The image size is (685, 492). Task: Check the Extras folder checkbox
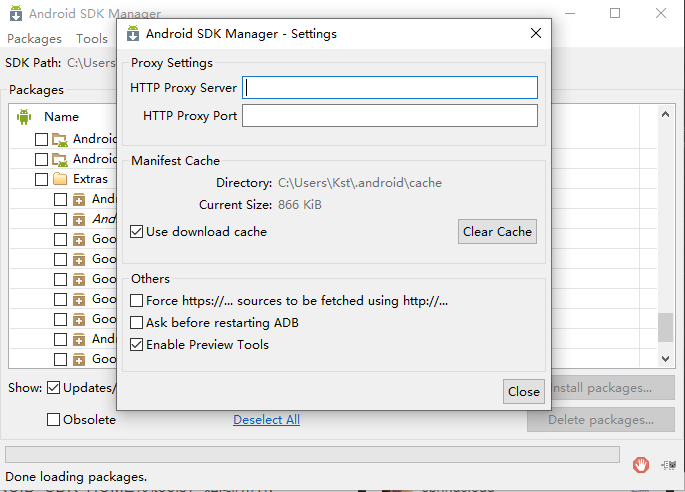point(42,179)
